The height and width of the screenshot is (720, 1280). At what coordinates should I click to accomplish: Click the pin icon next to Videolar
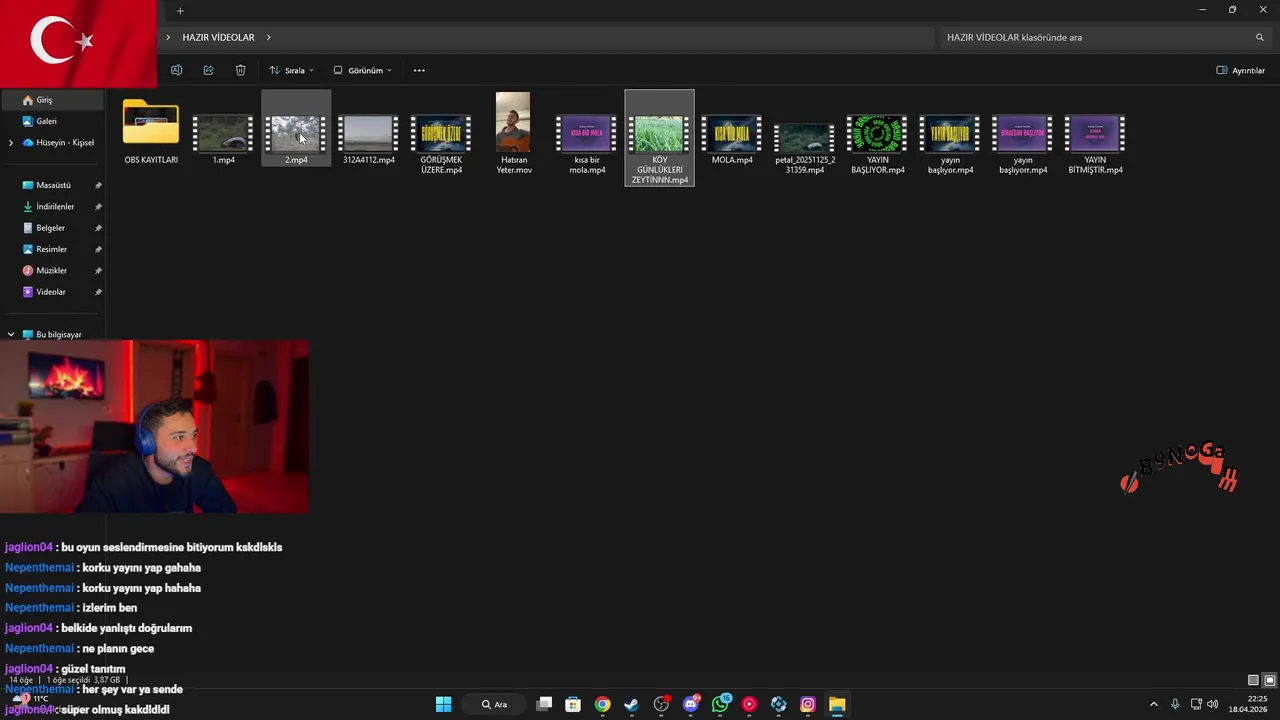click(x=98, y=292)
